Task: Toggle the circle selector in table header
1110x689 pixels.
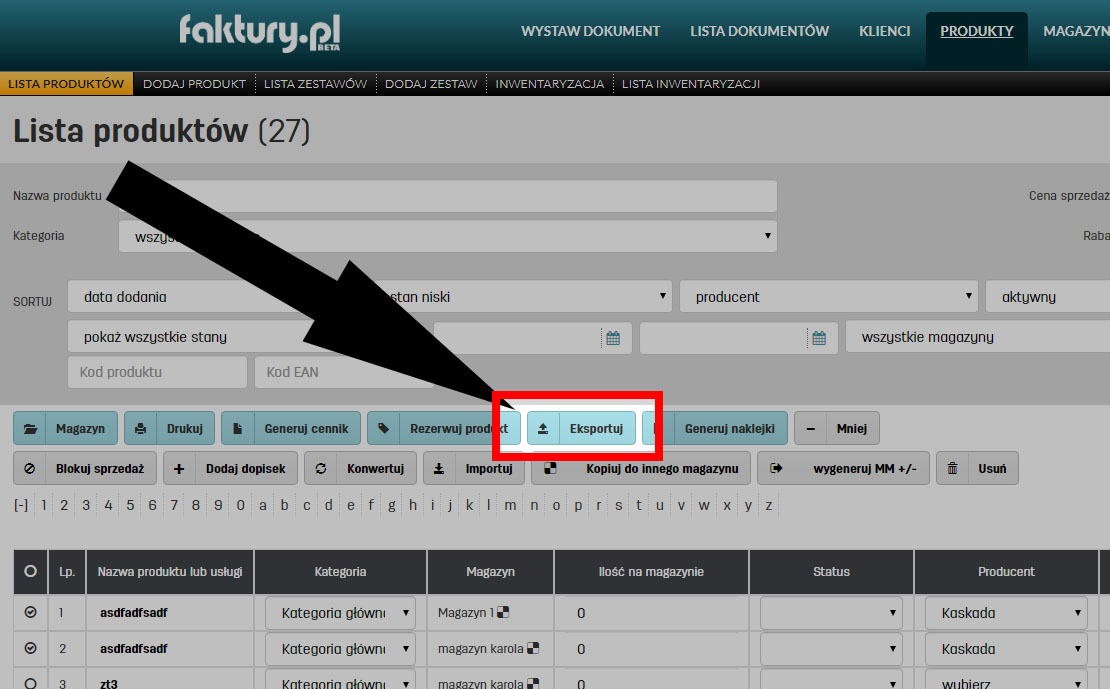Action: coord(29,571)
